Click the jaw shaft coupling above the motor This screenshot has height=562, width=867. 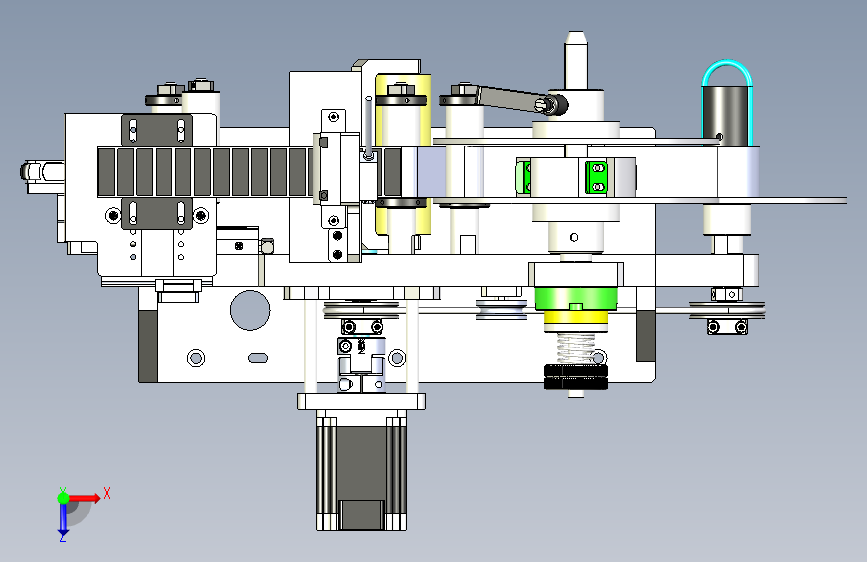click(362, 365)
